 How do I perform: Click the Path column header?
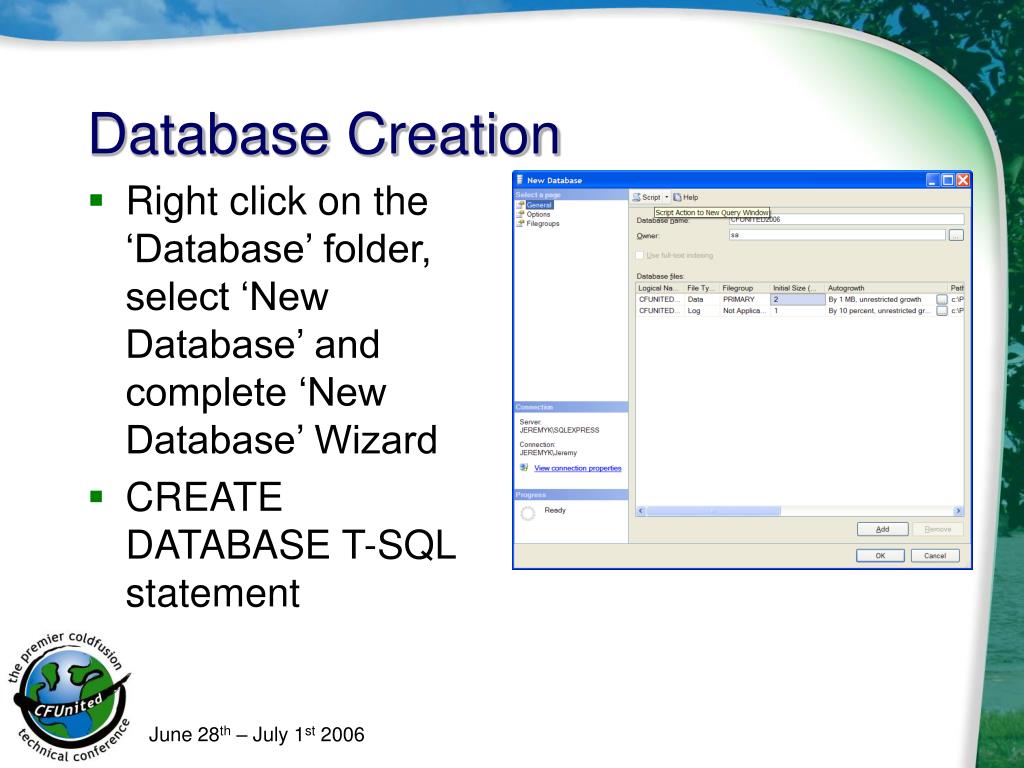tap(956, 288)
